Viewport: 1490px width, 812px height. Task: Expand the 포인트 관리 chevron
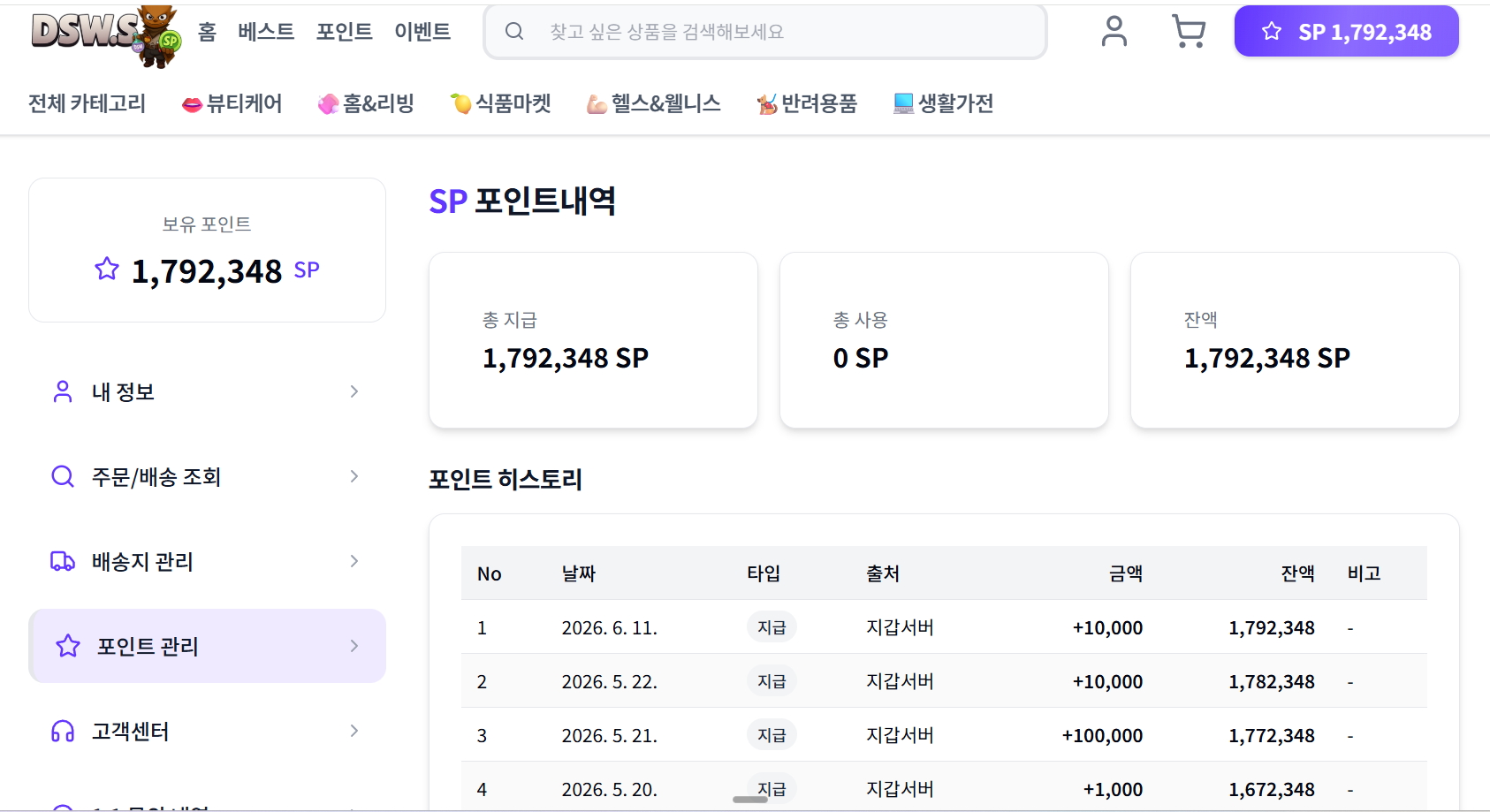point(354,646)
